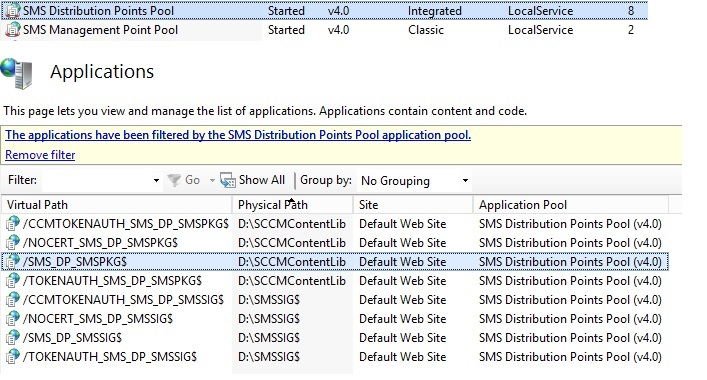
Task: Click Classic pipeline mode of Management Point Pool
Action: tap(426, 30)
